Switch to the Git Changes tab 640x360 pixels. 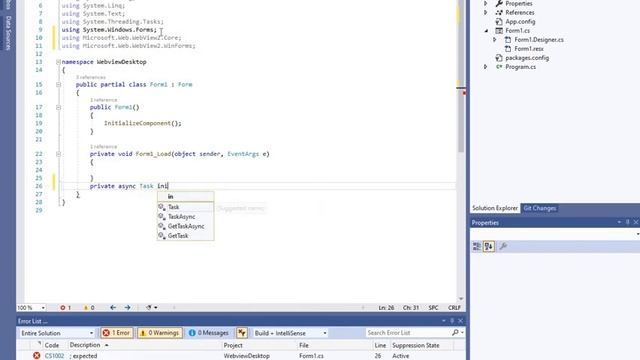(x=540, y=208)
